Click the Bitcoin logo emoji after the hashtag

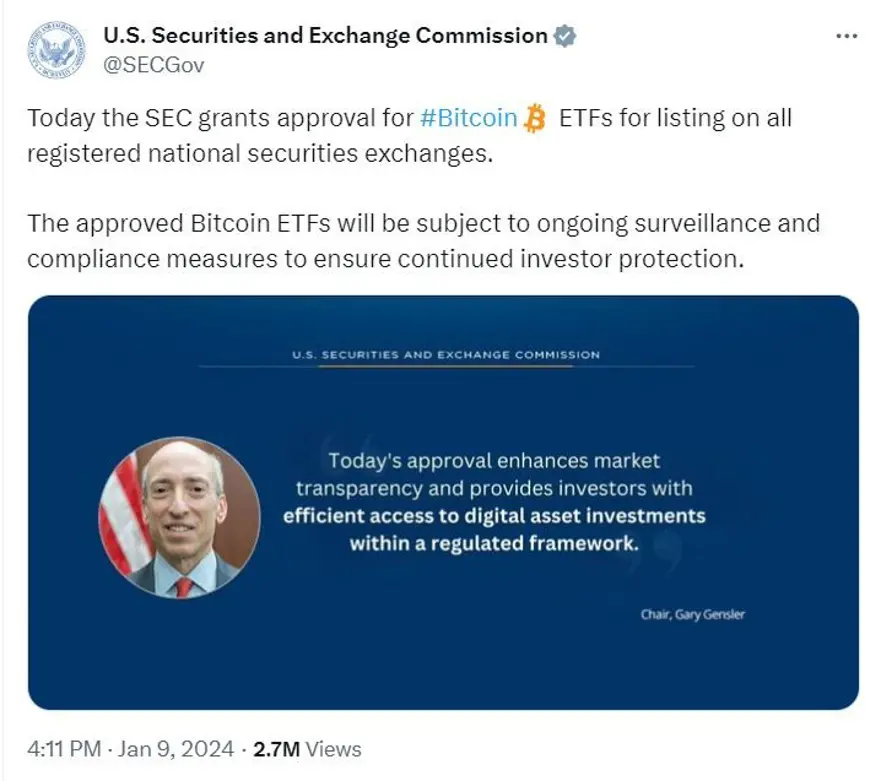coord(536,119)
